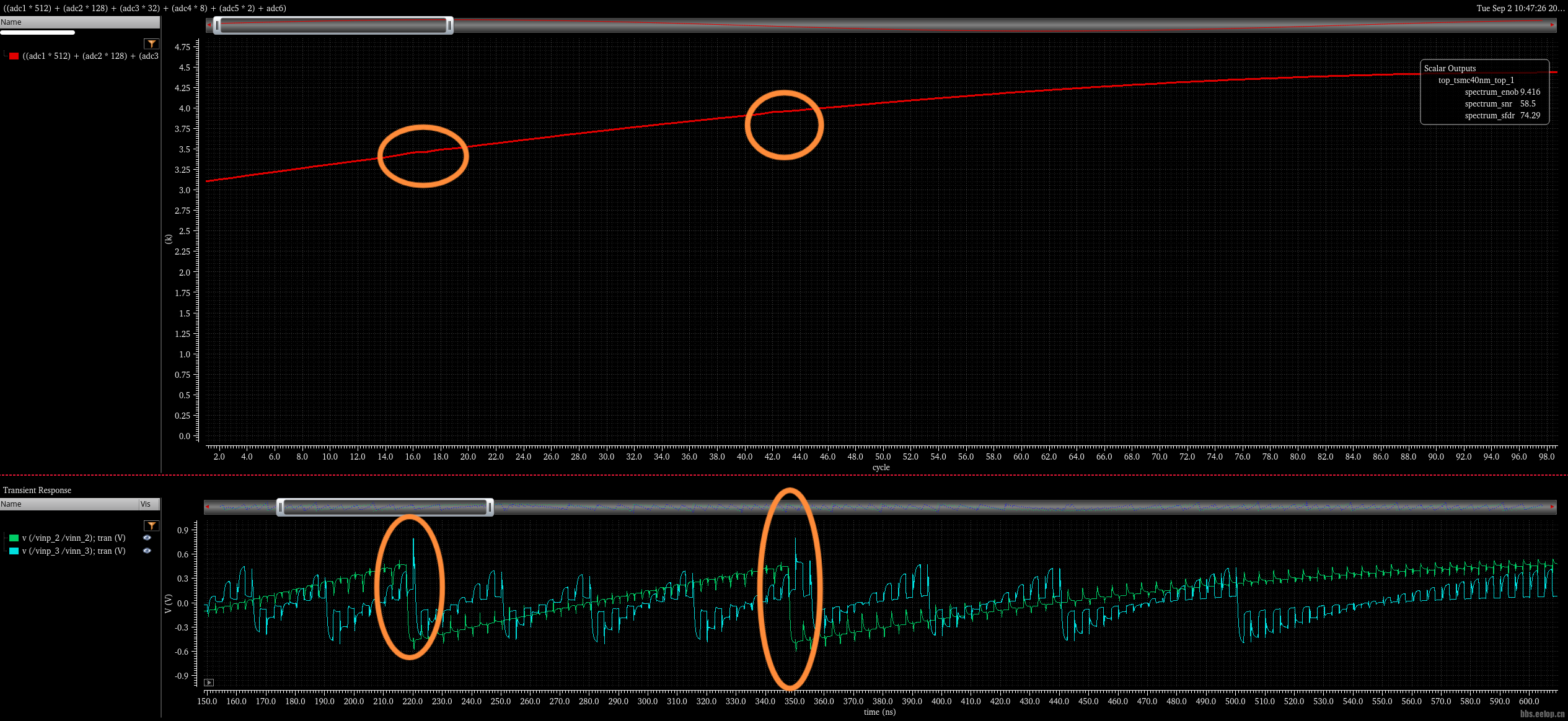Click the right handle of the top range slider
The height and width of the screenshot is (721, 1568).
[x=449, y=25]
